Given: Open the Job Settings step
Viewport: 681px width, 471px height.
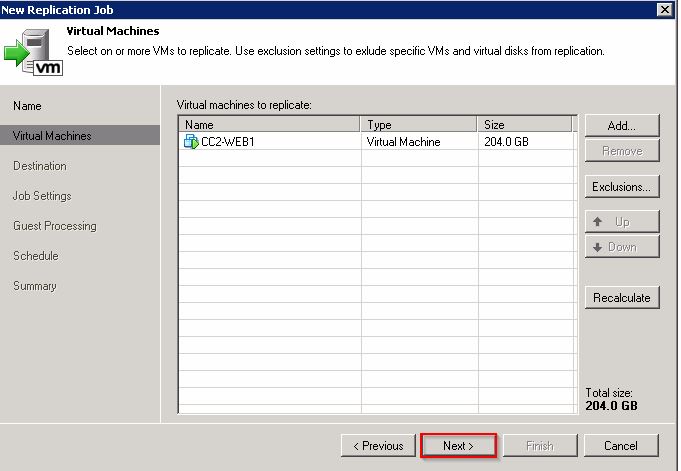Looking at the screenshot, I should tap(42, 196).
